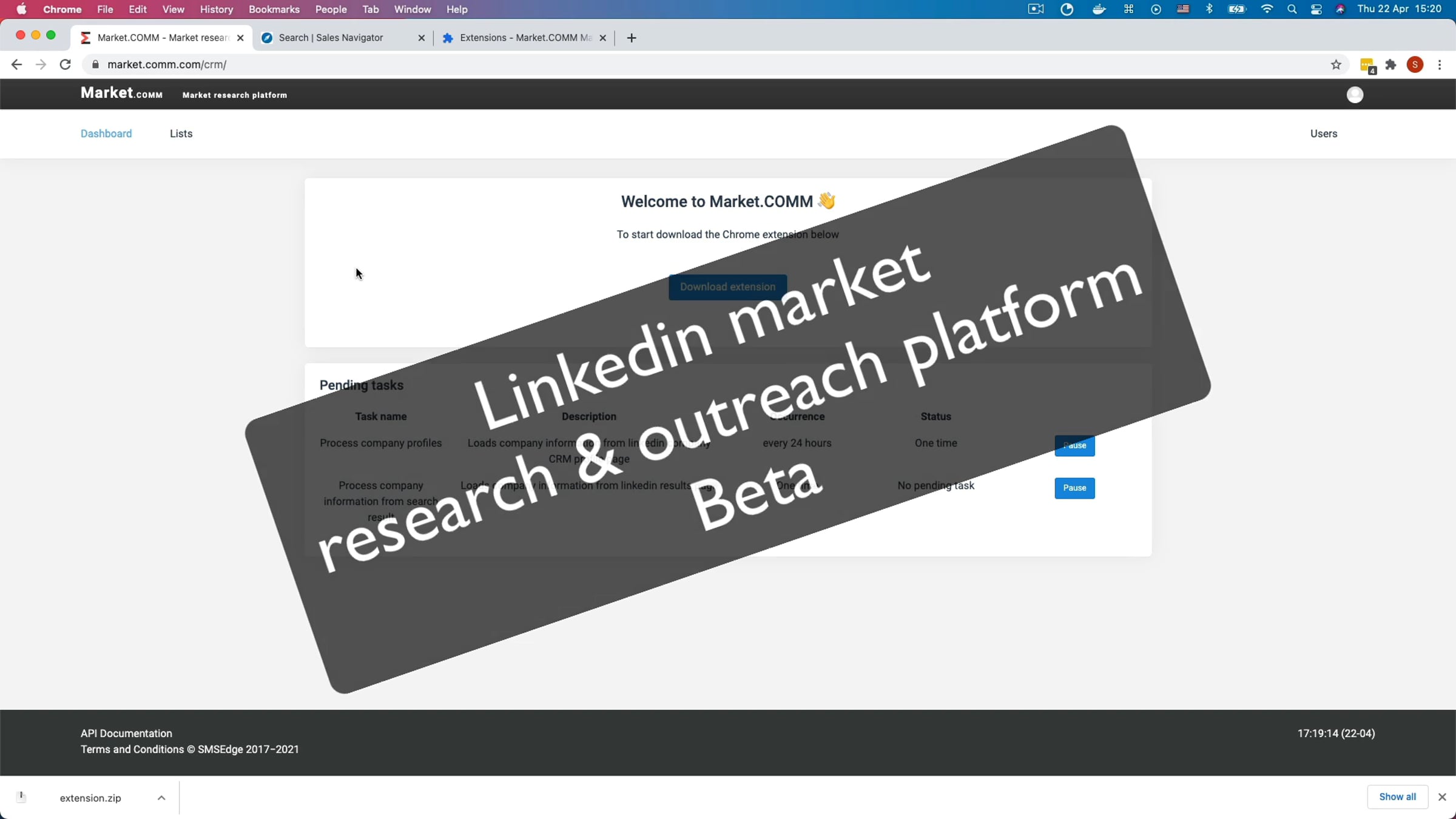1456x819 pixels.
Task: Click the bookmark star icon
Action: coord(1336,65)
